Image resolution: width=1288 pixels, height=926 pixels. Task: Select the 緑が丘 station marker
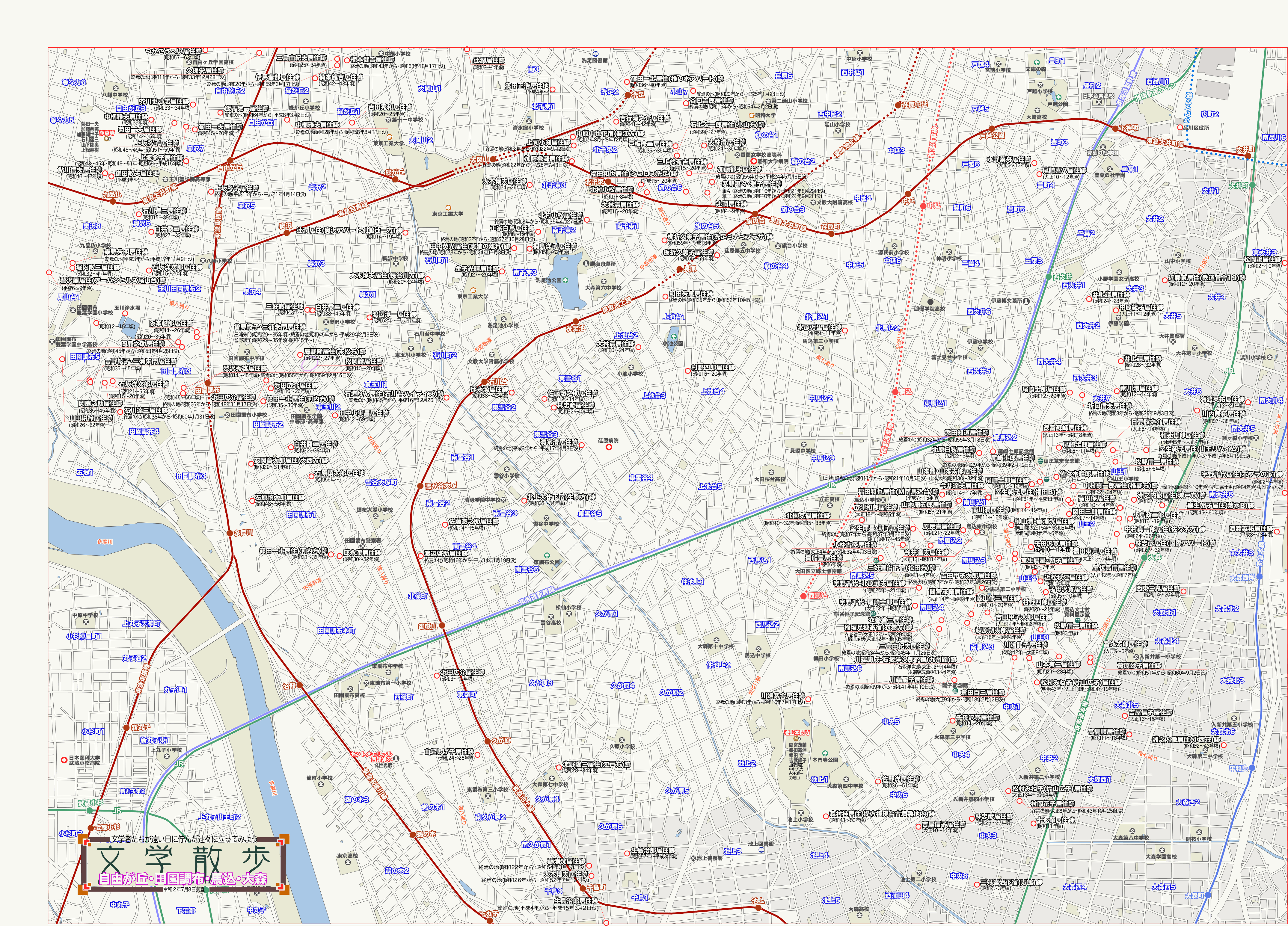395,179
